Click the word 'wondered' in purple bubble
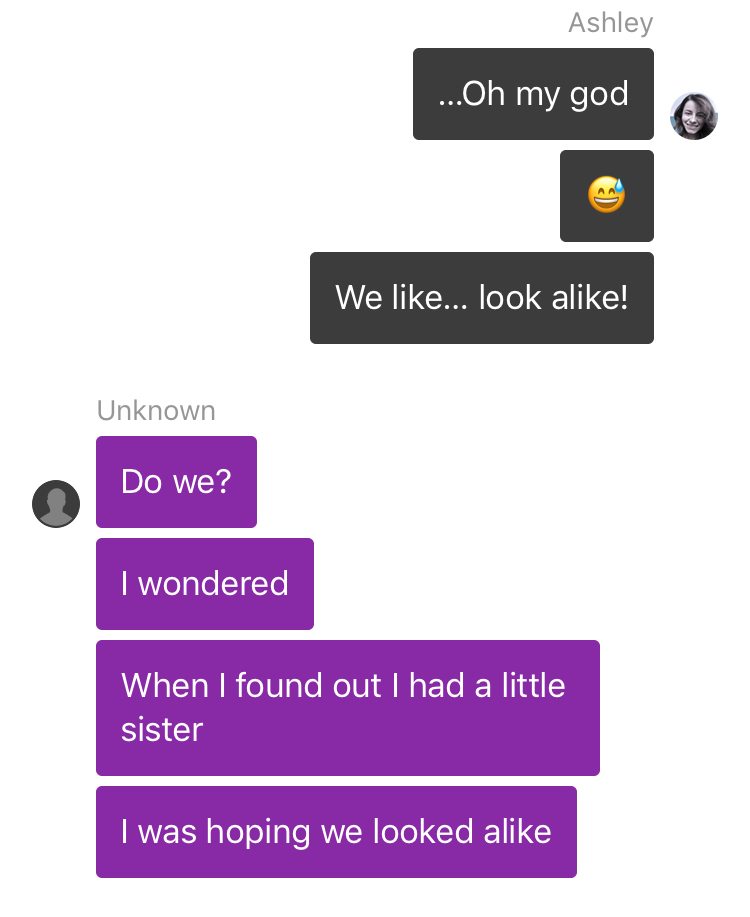Image resolution: width=750 pixels, height=917 pixels. click(x=213, y=584)
